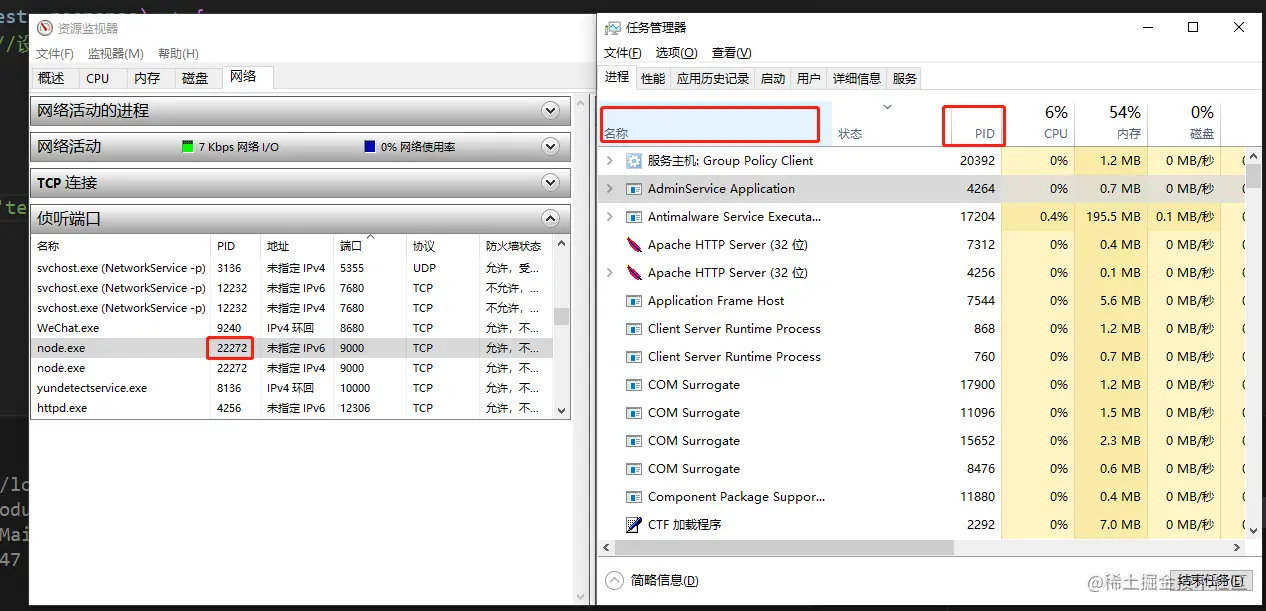Select the svchost.exe row on port 5355
The width and height of the screenshot is (1266, 611).
coord(291,268)
